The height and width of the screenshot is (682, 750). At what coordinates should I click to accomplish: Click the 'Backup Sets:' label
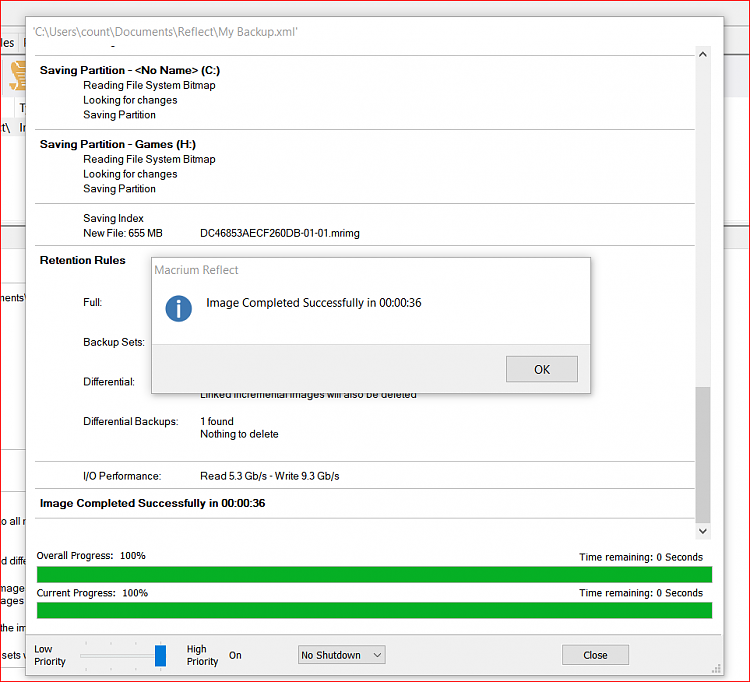(x=114, y=342)
